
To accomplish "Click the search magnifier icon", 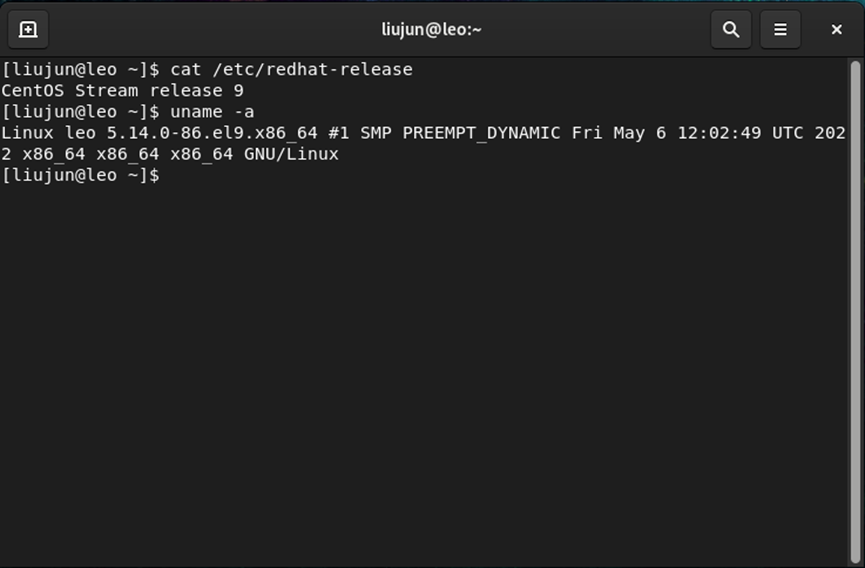I will (x=731, y=29).
